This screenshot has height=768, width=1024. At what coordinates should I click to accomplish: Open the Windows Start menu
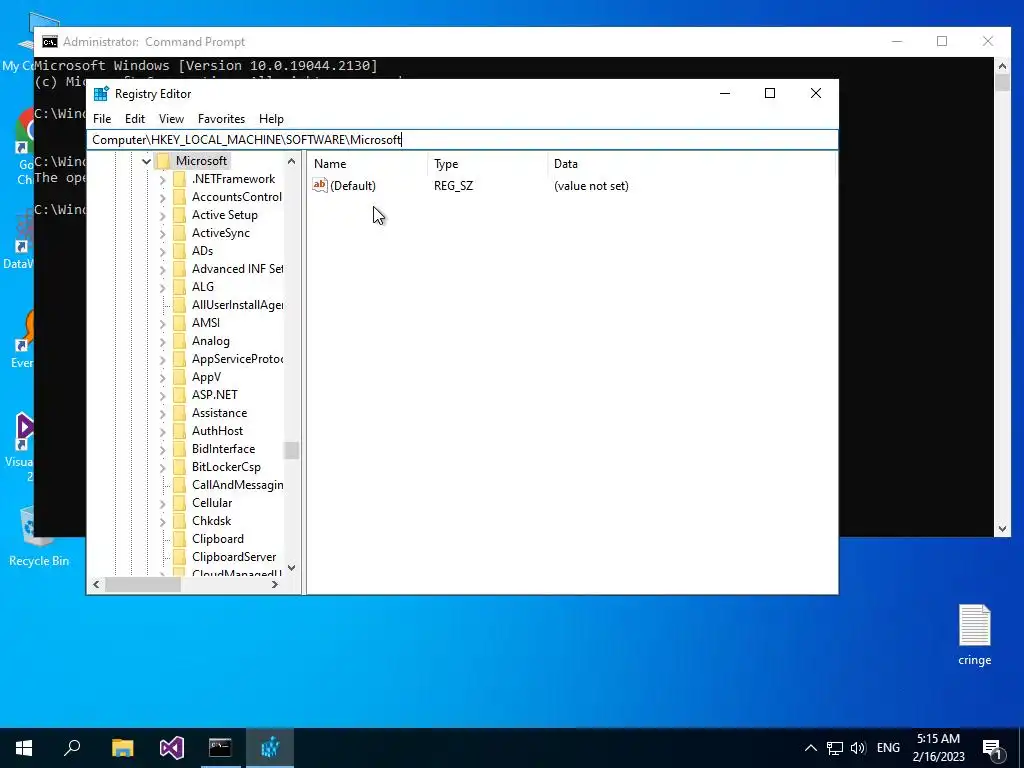coord(24,748)
